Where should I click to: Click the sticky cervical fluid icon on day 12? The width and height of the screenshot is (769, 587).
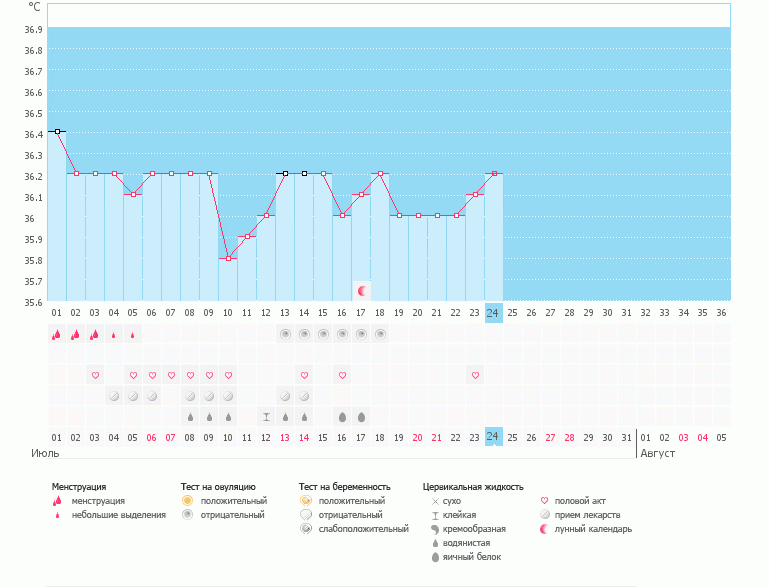[266, 416]
